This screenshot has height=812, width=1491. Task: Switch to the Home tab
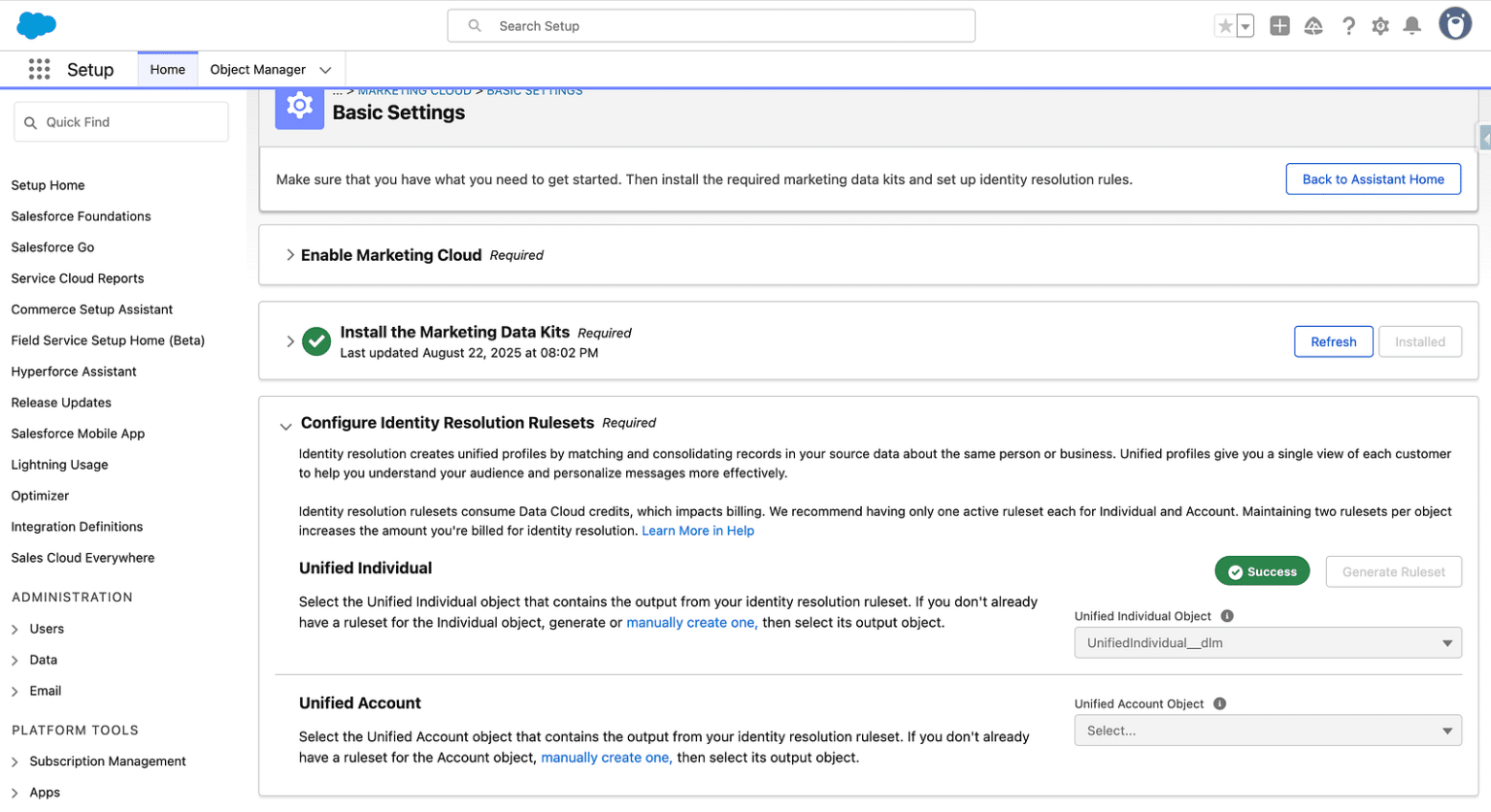pyautogui.click(x=168, y=70)
